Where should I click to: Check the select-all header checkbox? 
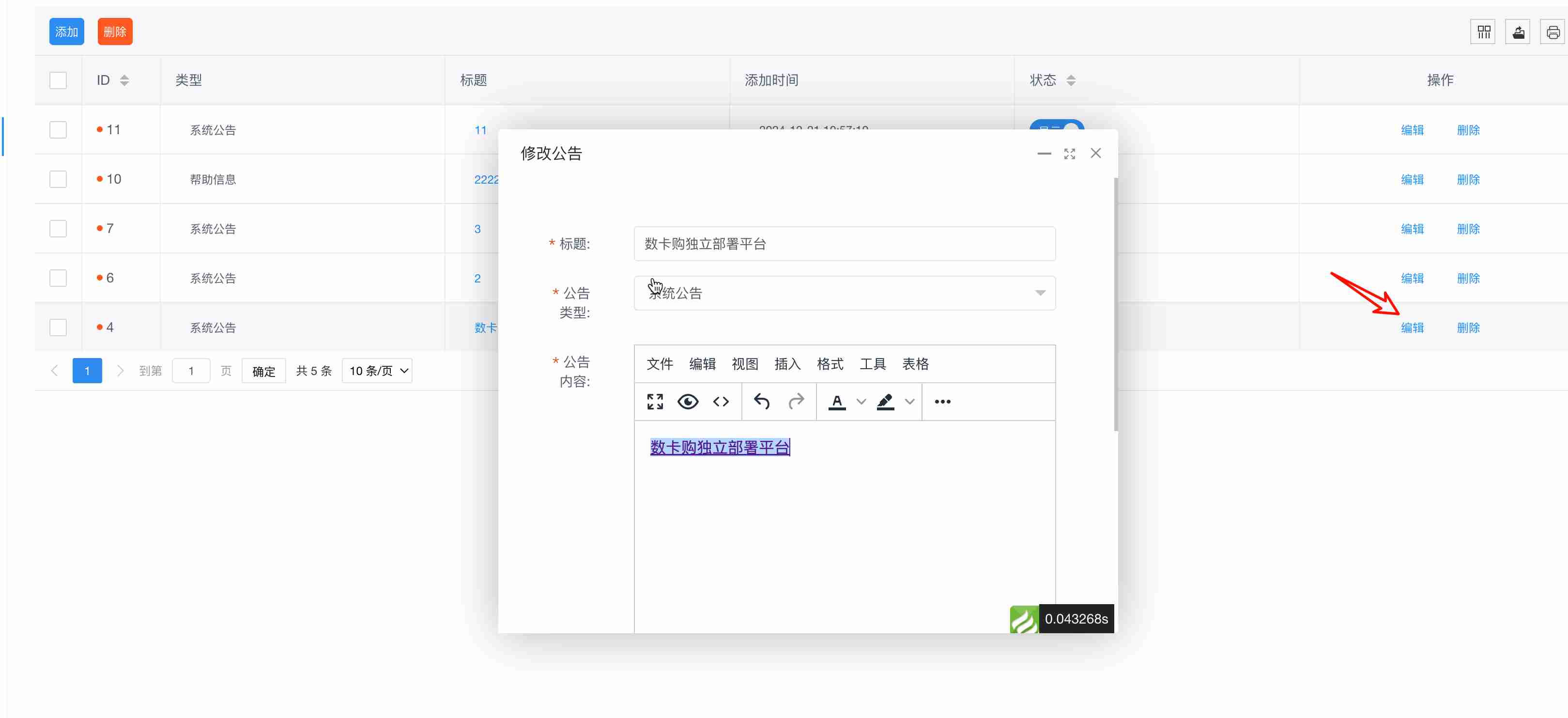pyautogui.click(x=58, y=80)
